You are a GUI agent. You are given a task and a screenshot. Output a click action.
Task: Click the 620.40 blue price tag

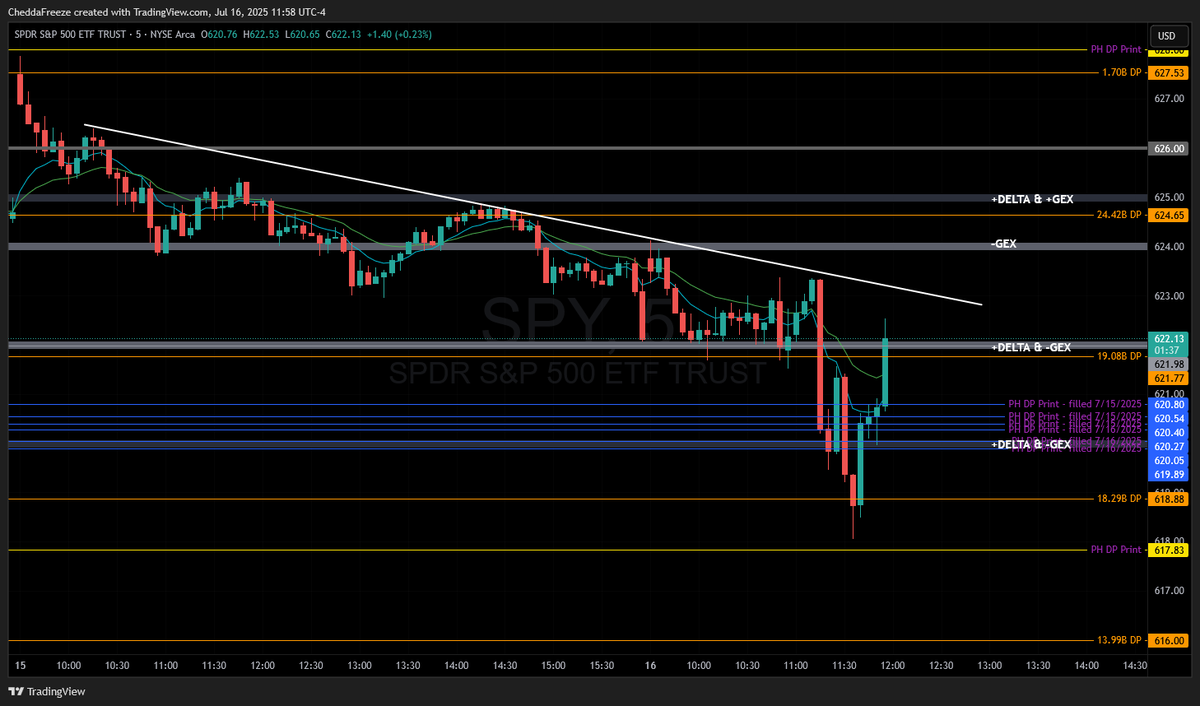1168,432
